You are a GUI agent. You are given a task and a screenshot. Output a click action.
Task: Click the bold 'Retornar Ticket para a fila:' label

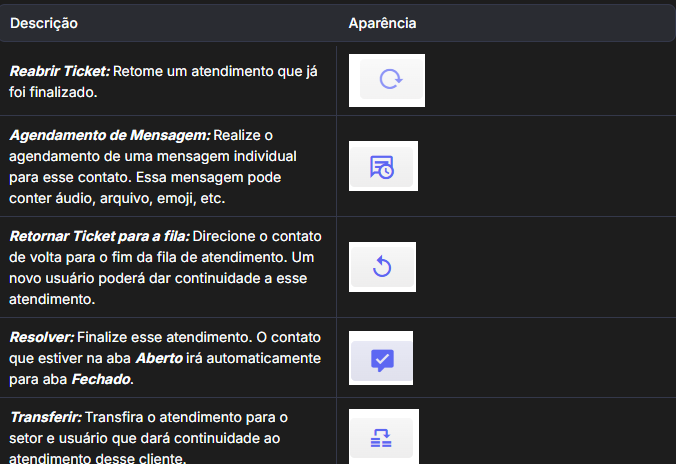click(x=99, y=237)
